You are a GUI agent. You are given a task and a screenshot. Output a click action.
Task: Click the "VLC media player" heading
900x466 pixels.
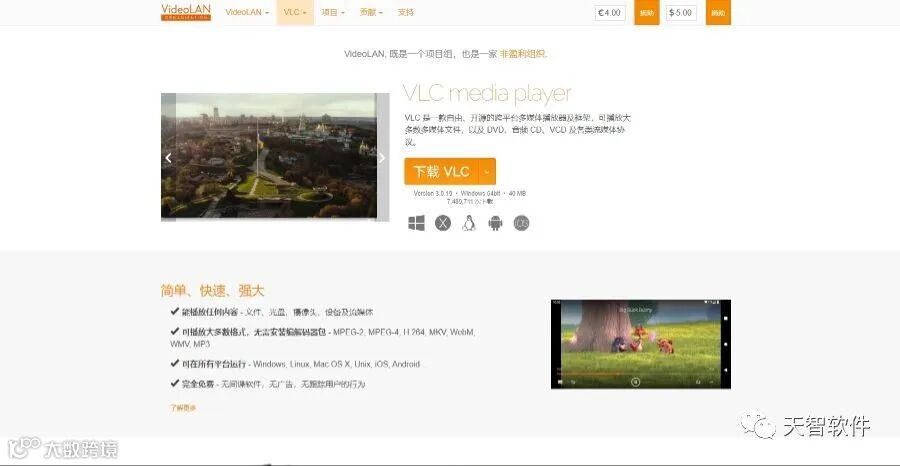pos(487,94)
